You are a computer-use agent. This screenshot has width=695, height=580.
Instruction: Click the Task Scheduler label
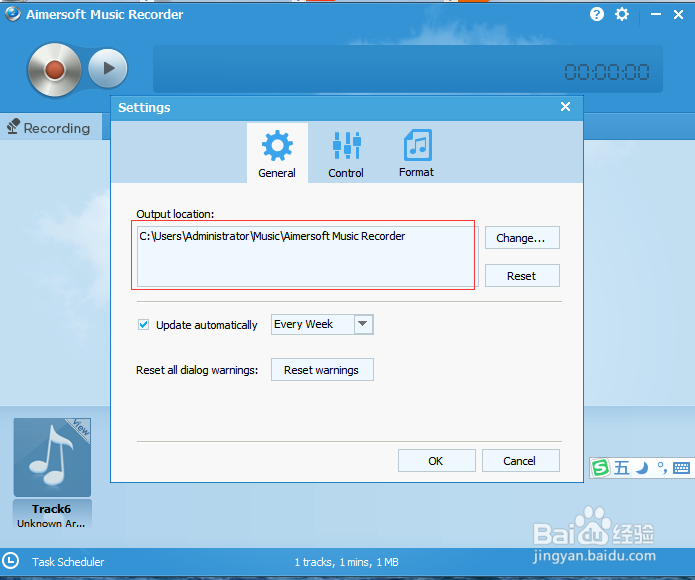click(68, 562)
